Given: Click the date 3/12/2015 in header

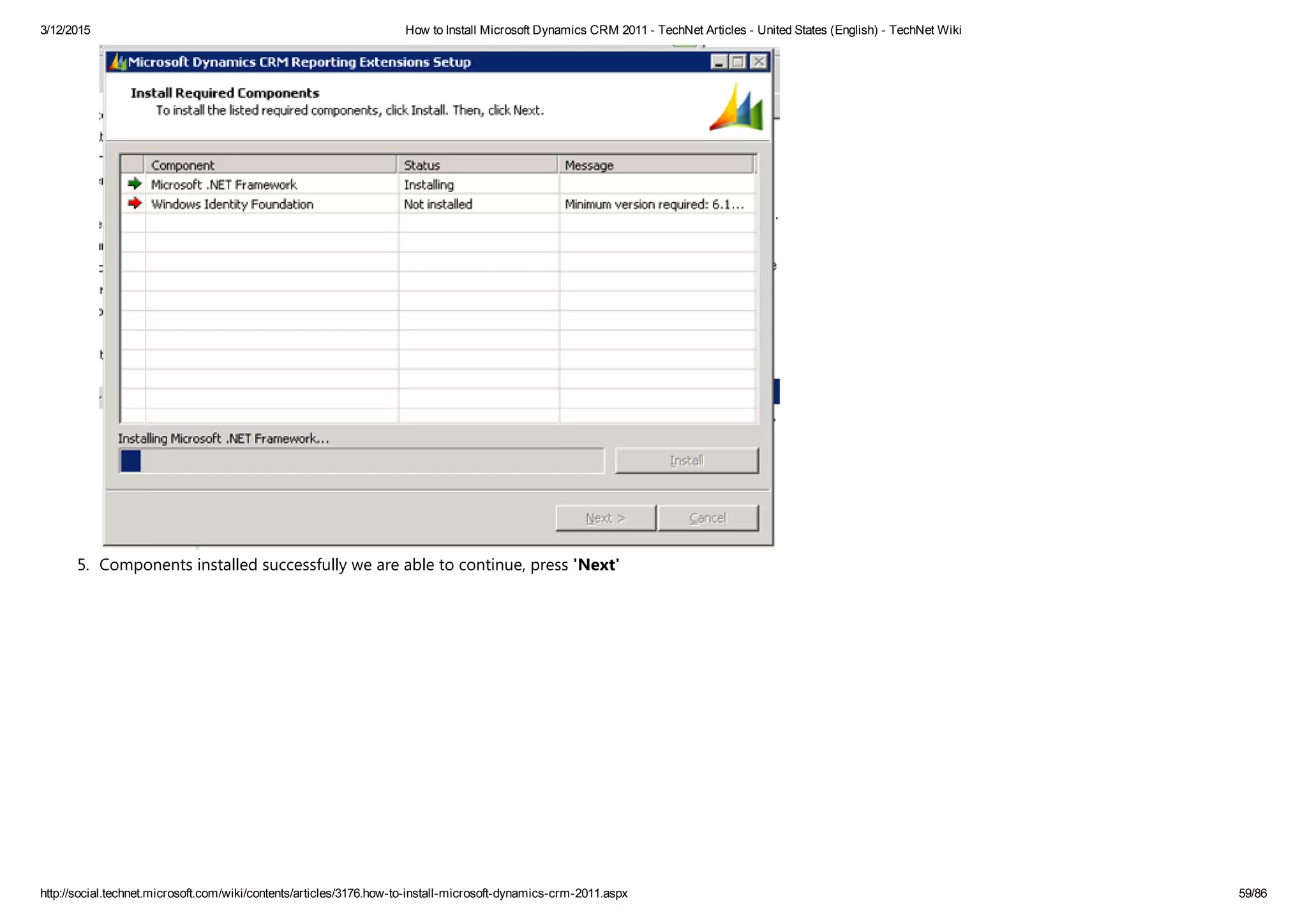Looking at the screenshot, I should (x=65, y=30).
